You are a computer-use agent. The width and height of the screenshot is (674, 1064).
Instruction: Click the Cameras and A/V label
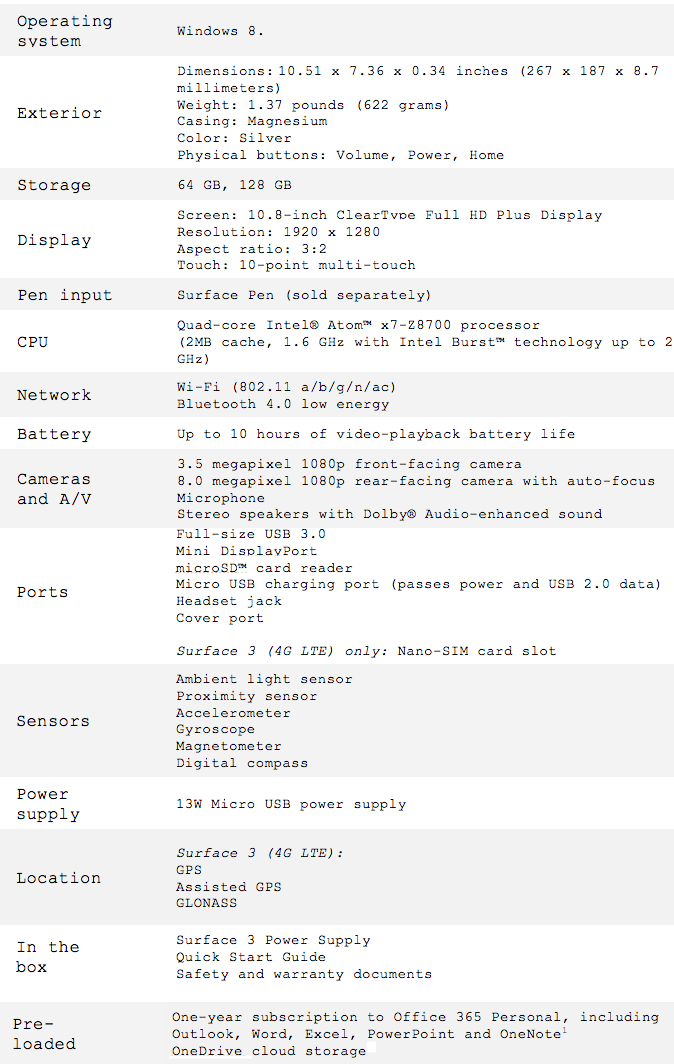click(54, 489)
